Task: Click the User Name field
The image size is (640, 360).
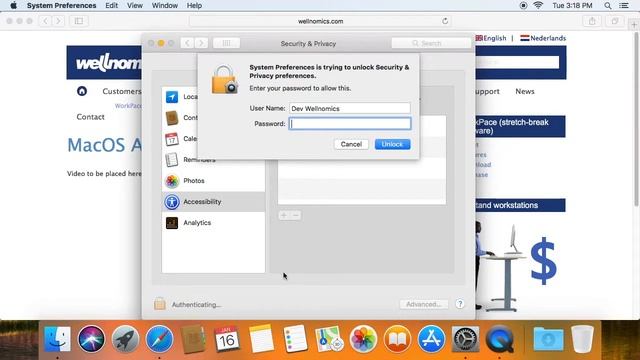Action: point(350,108)
